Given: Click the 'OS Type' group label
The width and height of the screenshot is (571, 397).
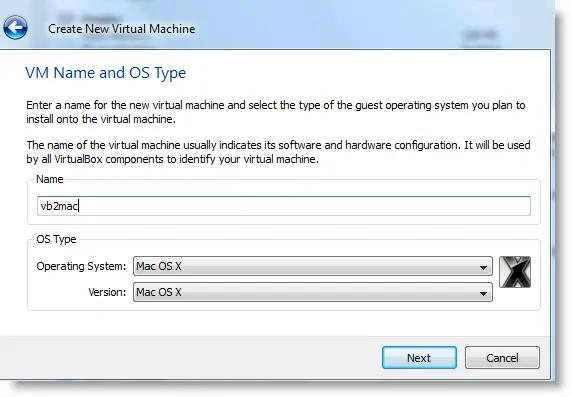Looking at the screenshot, I should tap(56, 239).
